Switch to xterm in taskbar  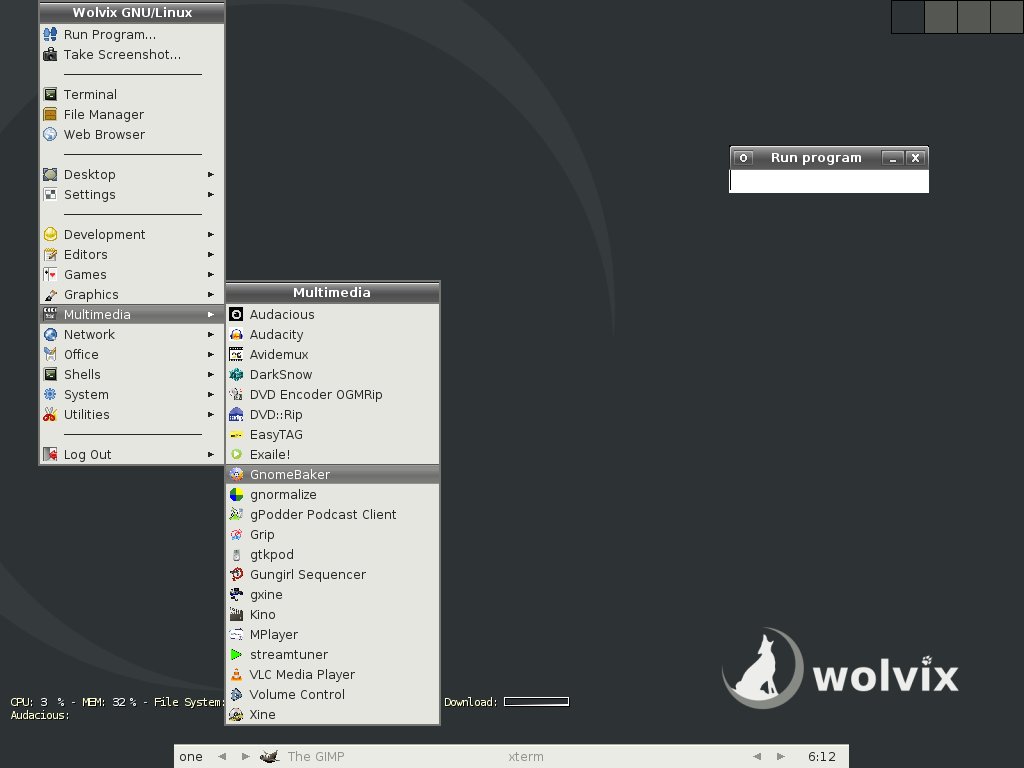coord(526,756)
